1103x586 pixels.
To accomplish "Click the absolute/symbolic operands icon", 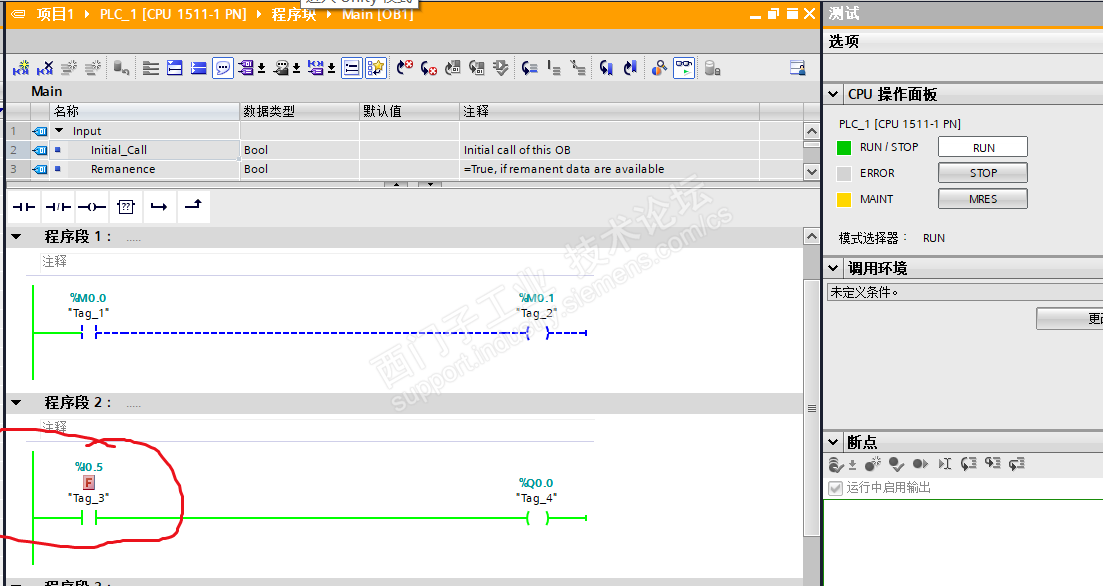I will (x=246, y=68).
